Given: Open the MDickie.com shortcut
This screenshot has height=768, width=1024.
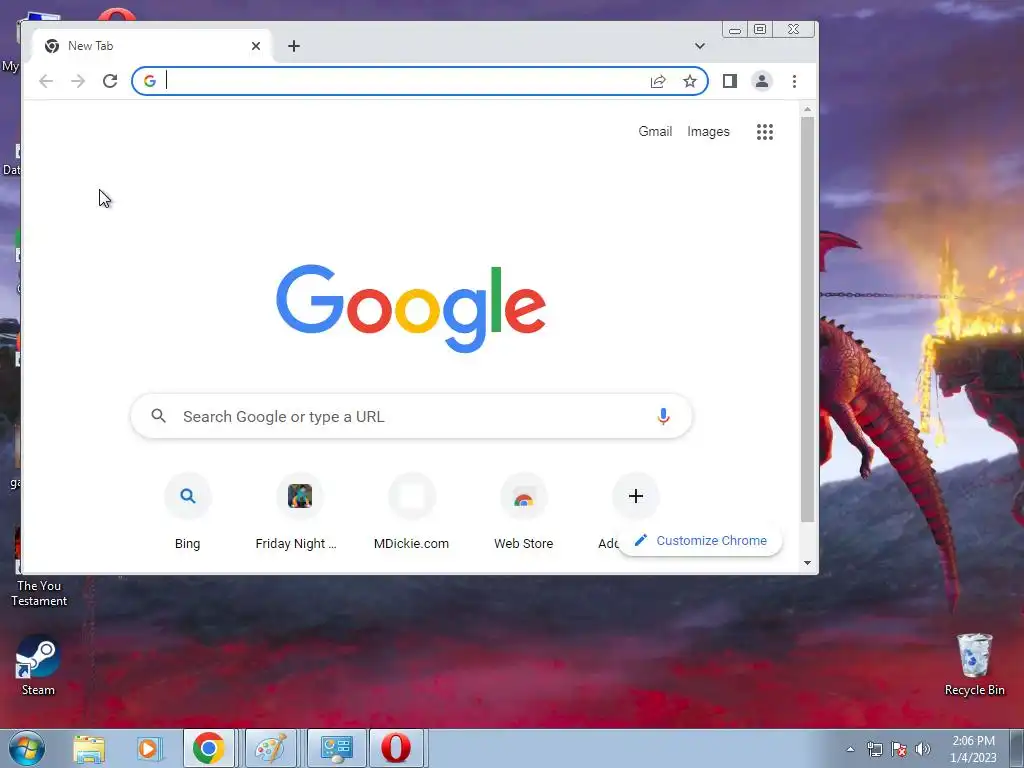Looking at the screenshot, I should click(411, 513).
